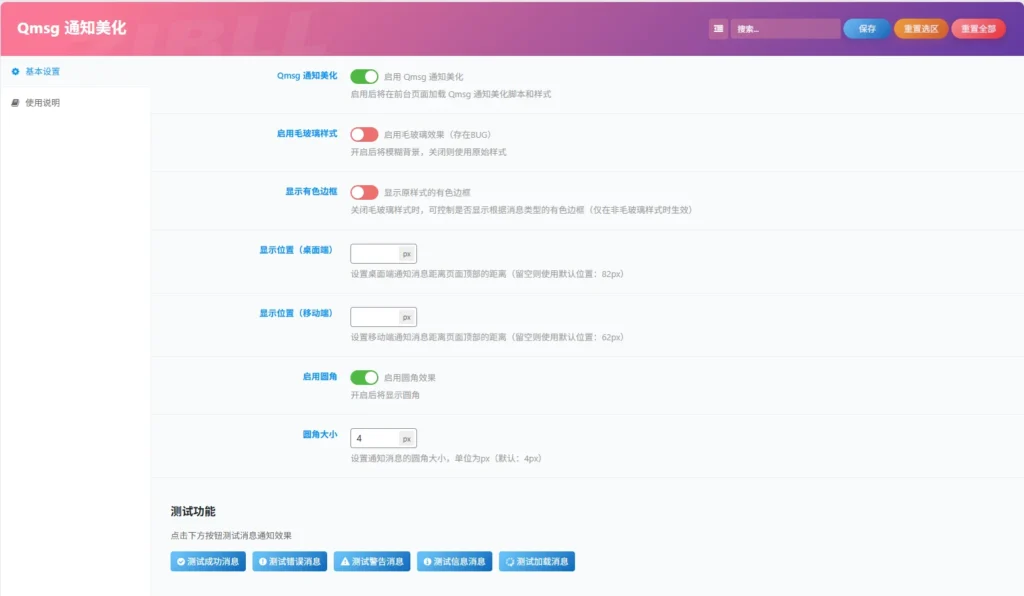Focus the 搜索 search field in the header
The image size is (1024, 596).
click(784, 29)
